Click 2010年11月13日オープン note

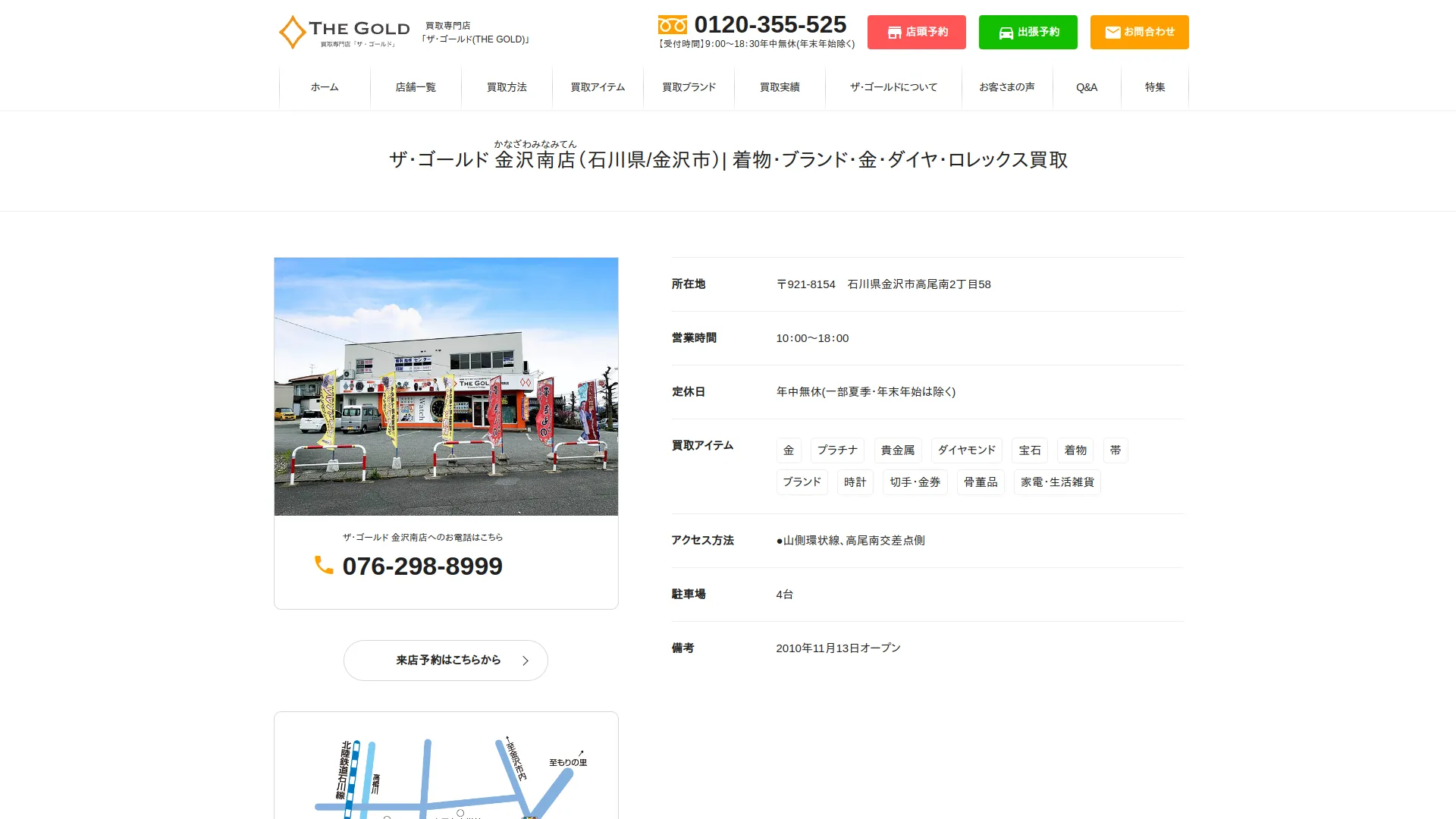839,648
